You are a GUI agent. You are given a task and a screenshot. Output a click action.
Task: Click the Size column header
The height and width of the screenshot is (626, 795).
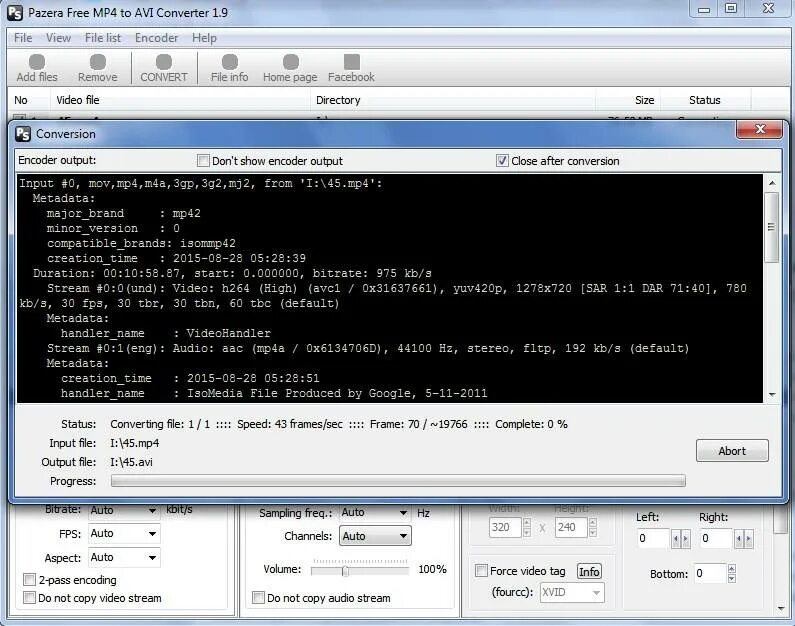628,100
